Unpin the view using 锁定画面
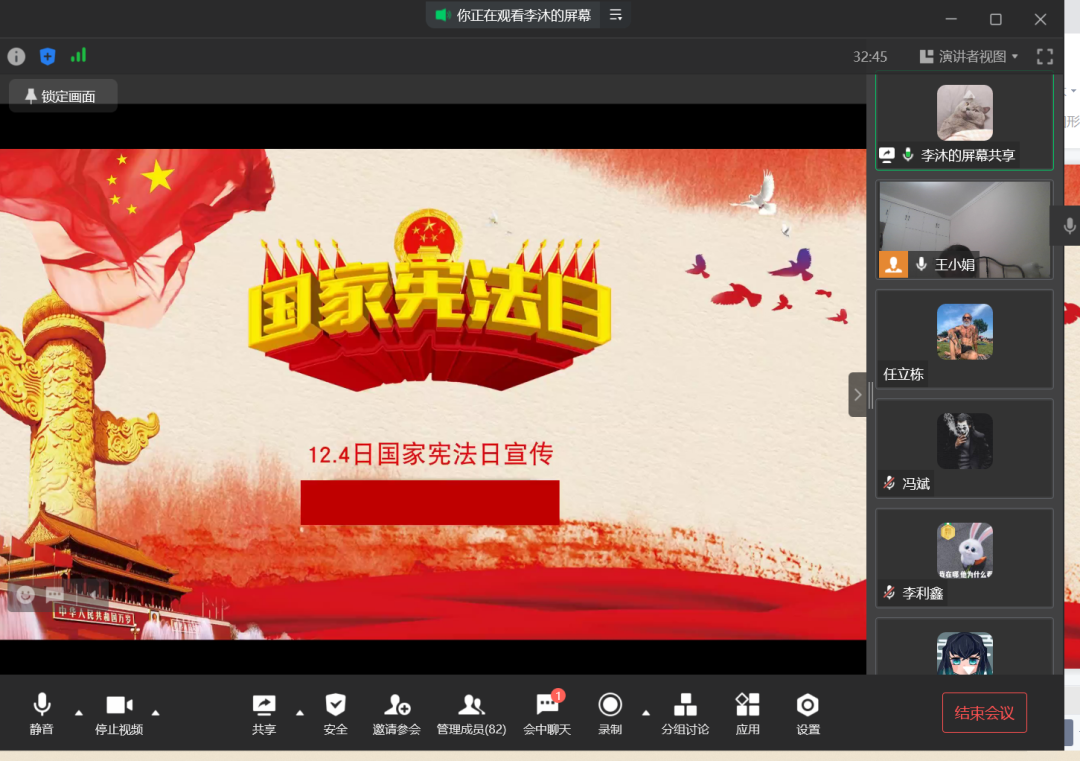 pyautogui.click(x=62, y=96)
